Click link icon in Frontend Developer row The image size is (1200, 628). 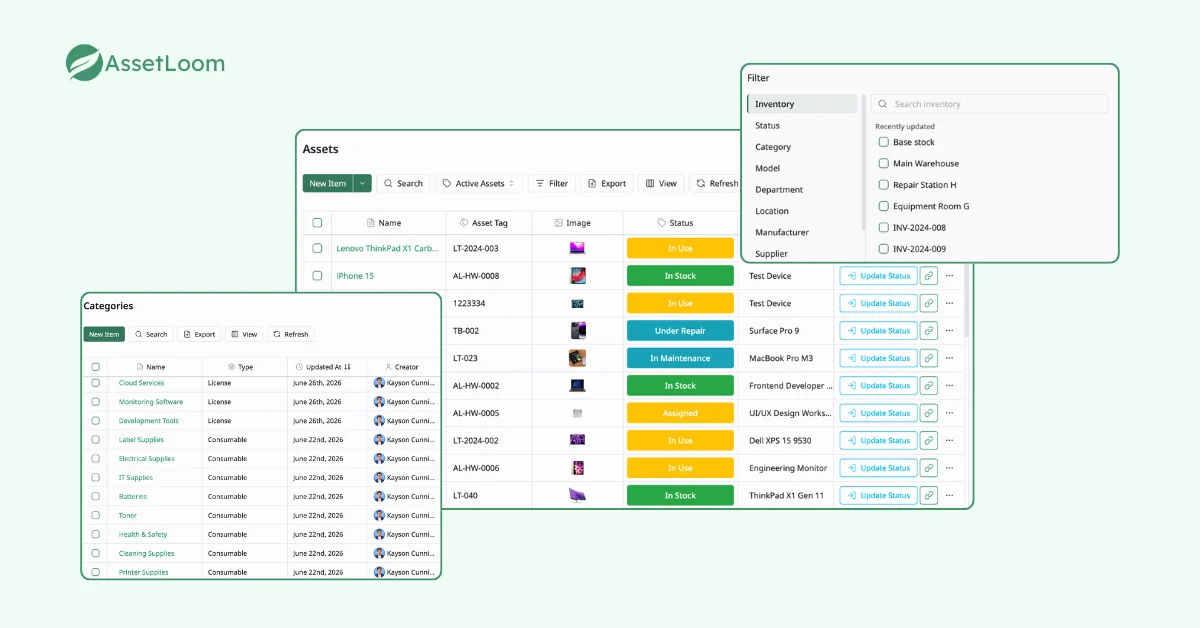click(928, 386)
